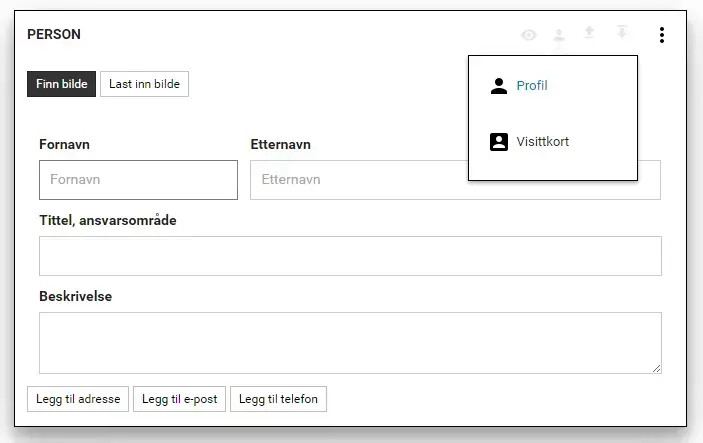Click the Finn bilde button

click(x=61, y=84)
